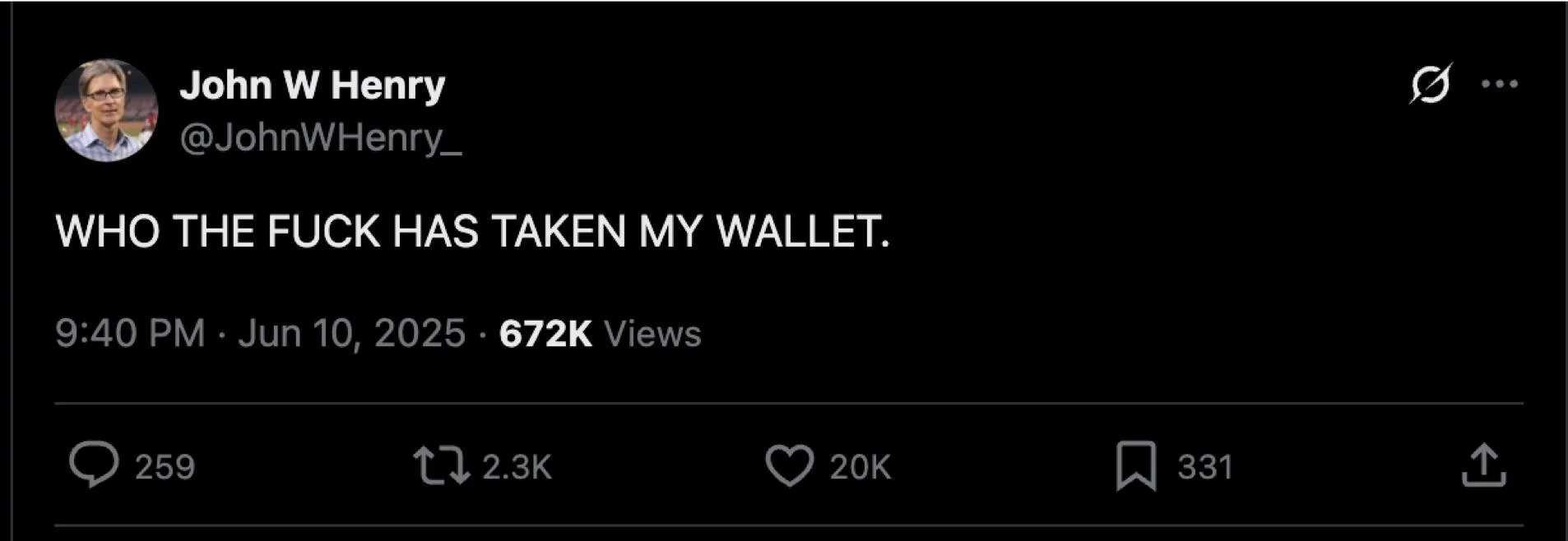1568x541 pixels.
Task: Select the tweet text about the wallet
Action: click(472, 231)
